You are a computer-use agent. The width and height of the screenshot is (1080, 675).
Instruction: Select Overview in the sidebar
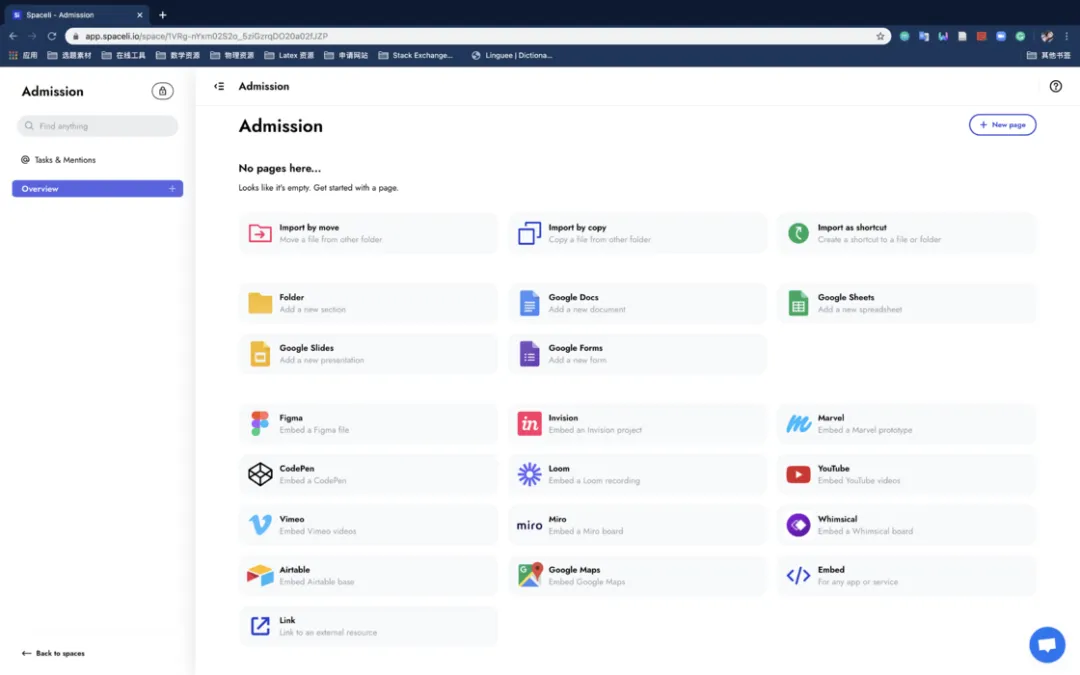click(x=97, y=189)
